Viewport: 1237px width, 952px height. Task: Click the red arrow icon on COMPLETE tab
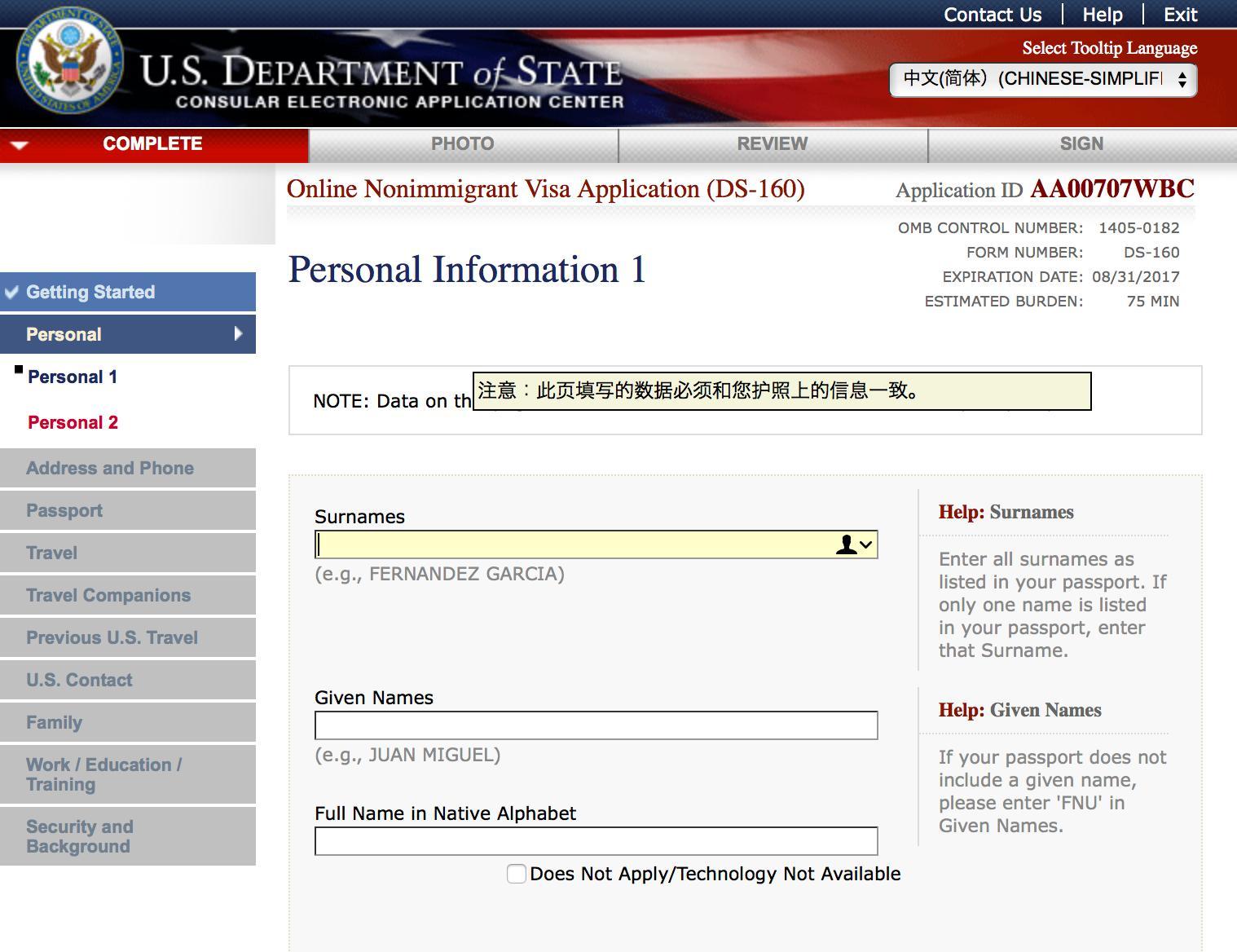coord(20,145)
